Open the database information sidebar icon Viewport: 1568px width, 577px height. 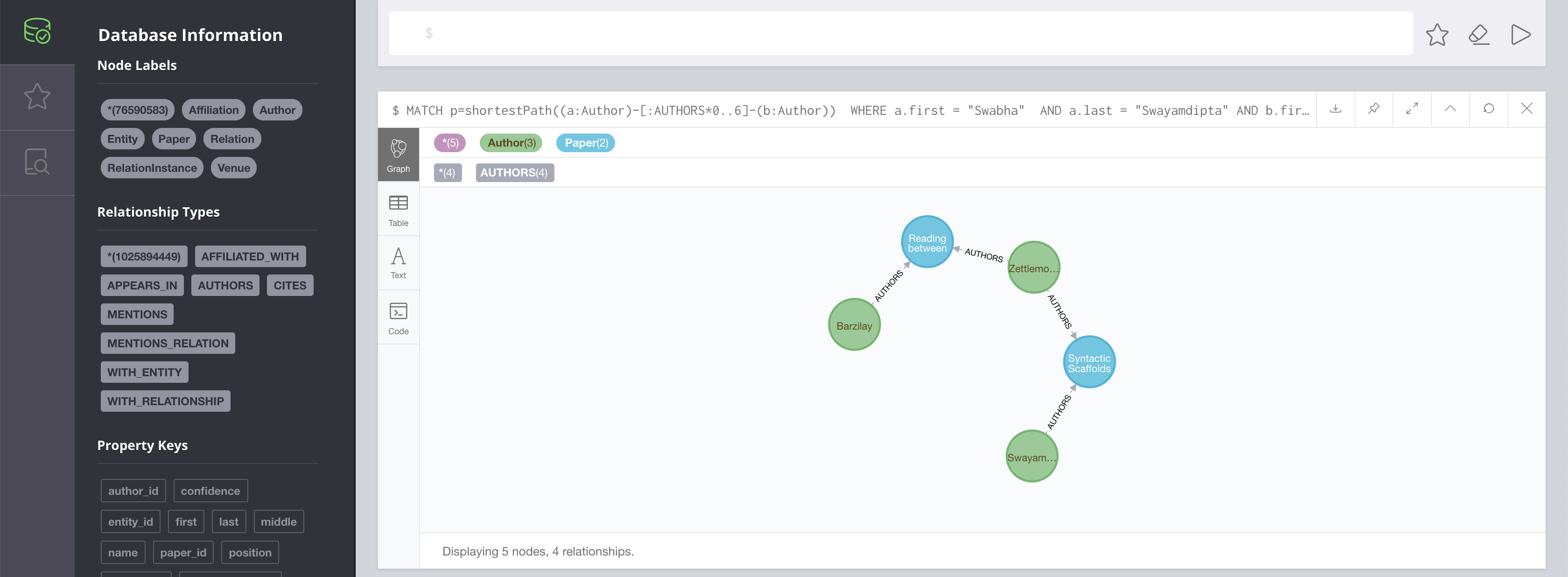[x=37, y=31]
